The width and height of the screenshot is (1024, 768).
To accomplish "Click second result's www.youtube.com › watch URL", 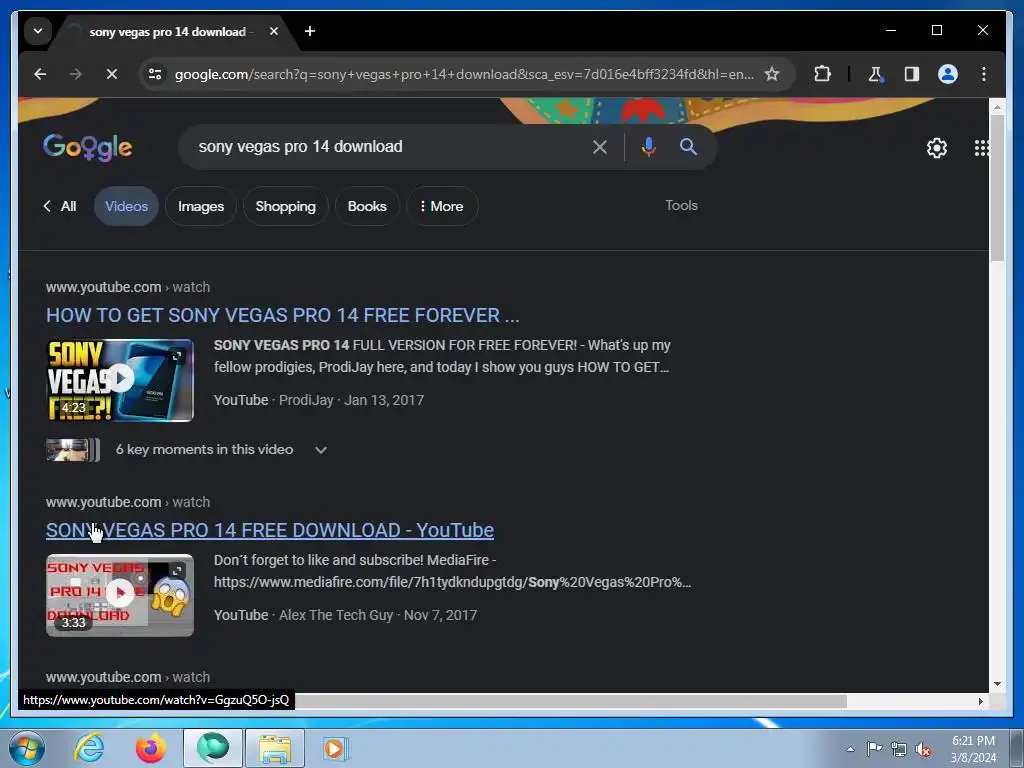I will coord(127,502).
